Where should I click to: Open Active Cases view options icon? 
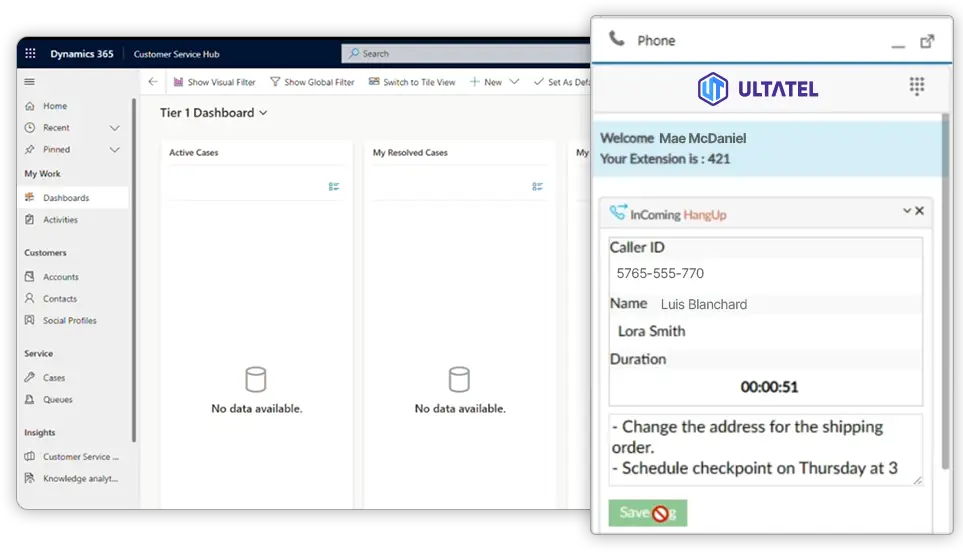pos(334,186)
